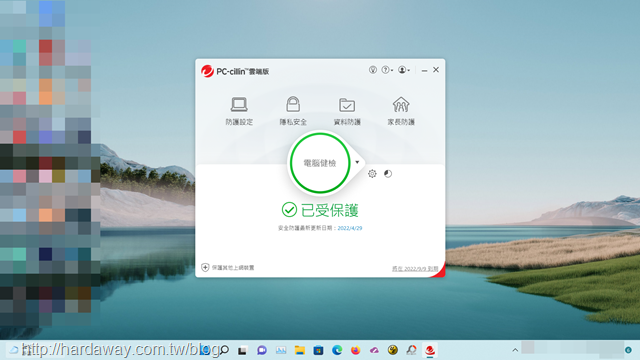Viewport: 640px width, 360px height.
Task: Launch Microsoft Edge from taskbar
Action: [x=337, y=350]
